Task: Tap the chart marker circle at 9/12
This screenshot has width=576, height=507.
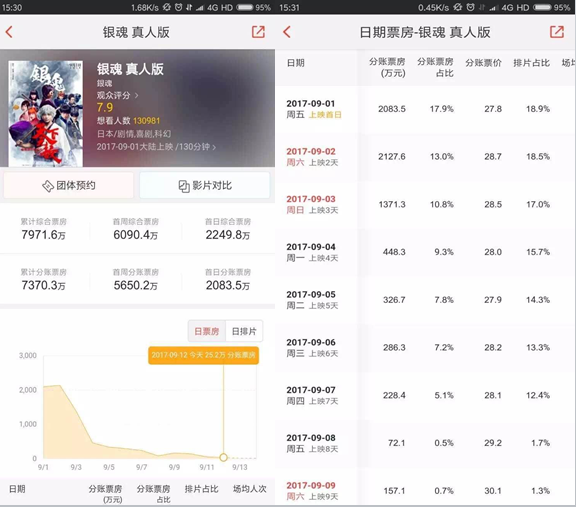Action: coord(223,457)
